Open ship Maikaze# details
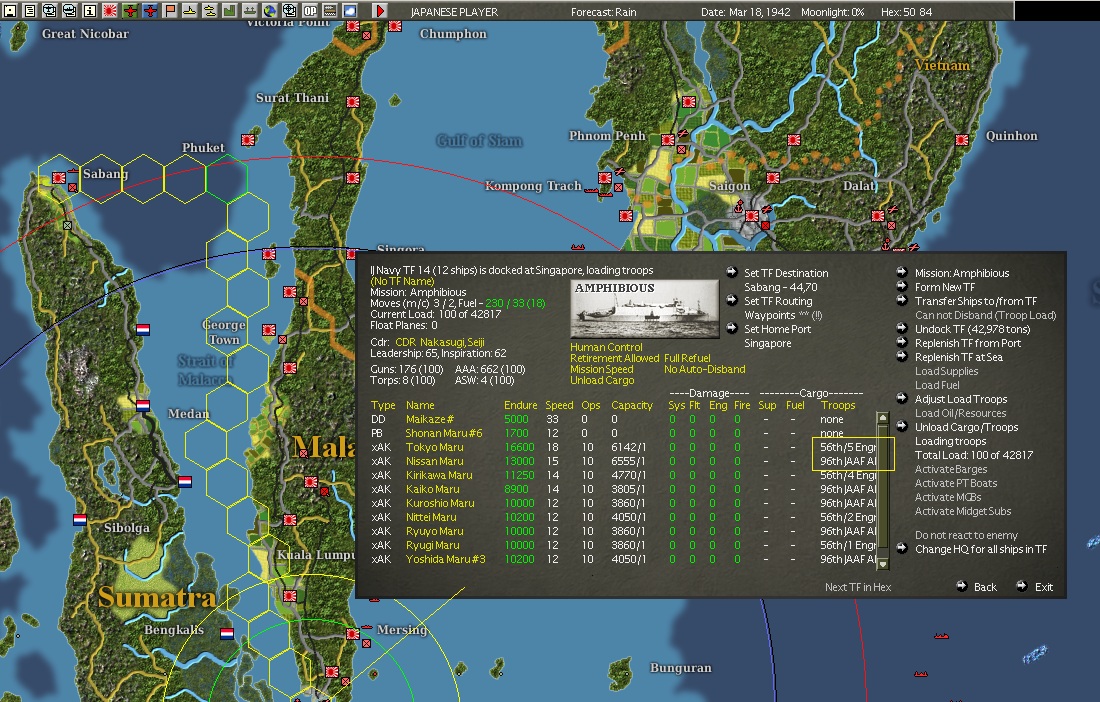The width and height of the screenshot is (1100, 702). tap(430, 419)
